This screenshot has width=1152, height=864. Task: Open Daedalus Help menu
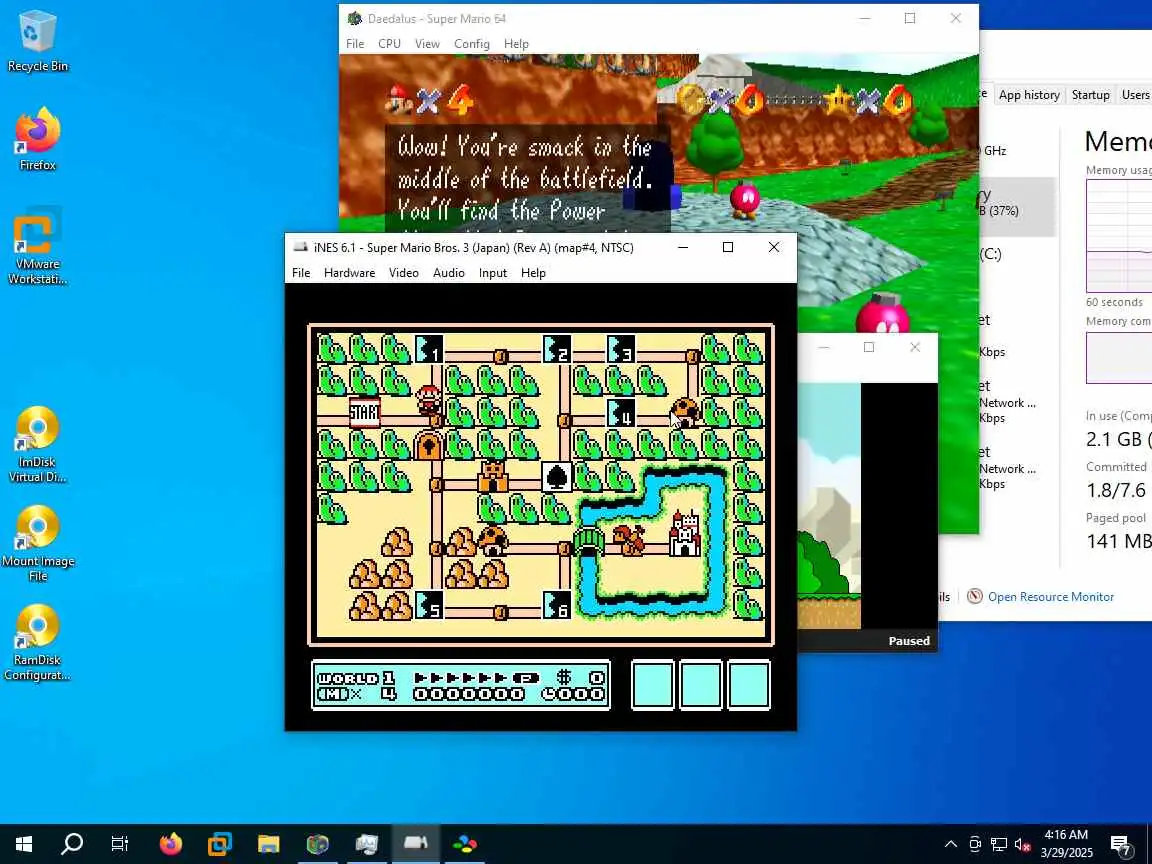click(x=516, y=44)
